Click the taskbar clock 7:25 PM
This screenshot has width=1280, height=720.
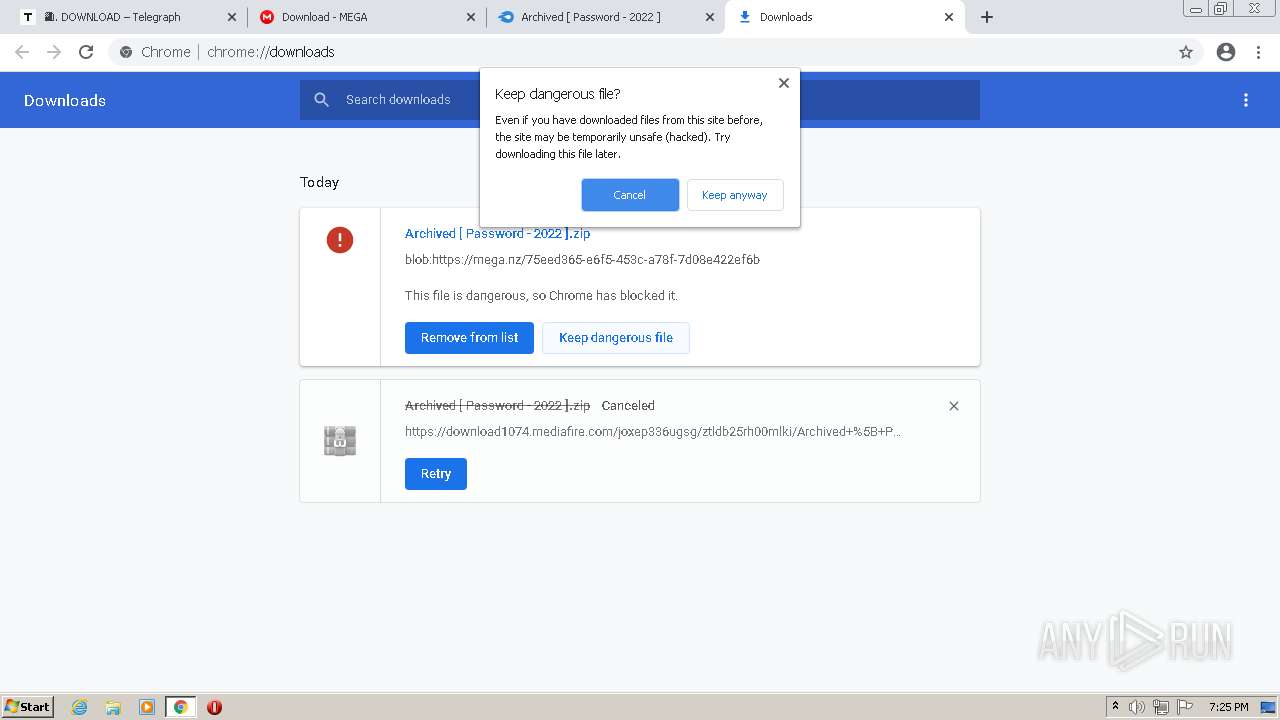pos(1229,707)
